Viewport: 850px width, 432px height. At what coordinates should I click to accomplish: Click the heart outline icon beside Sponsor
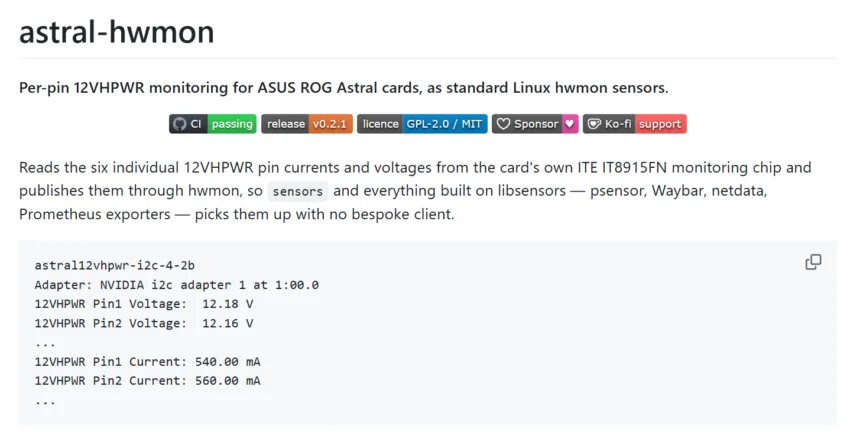click(503, 124)
